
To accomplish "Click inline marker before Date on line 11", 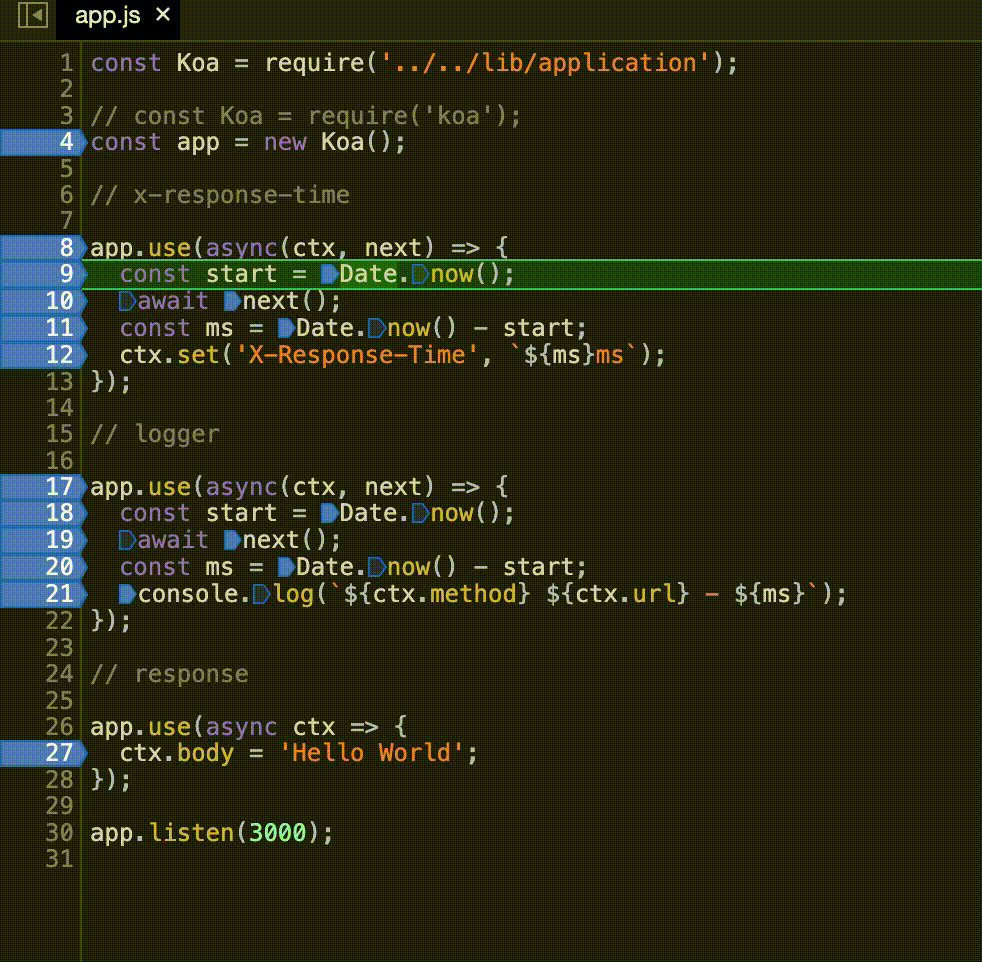I will (x=286, y=328).
